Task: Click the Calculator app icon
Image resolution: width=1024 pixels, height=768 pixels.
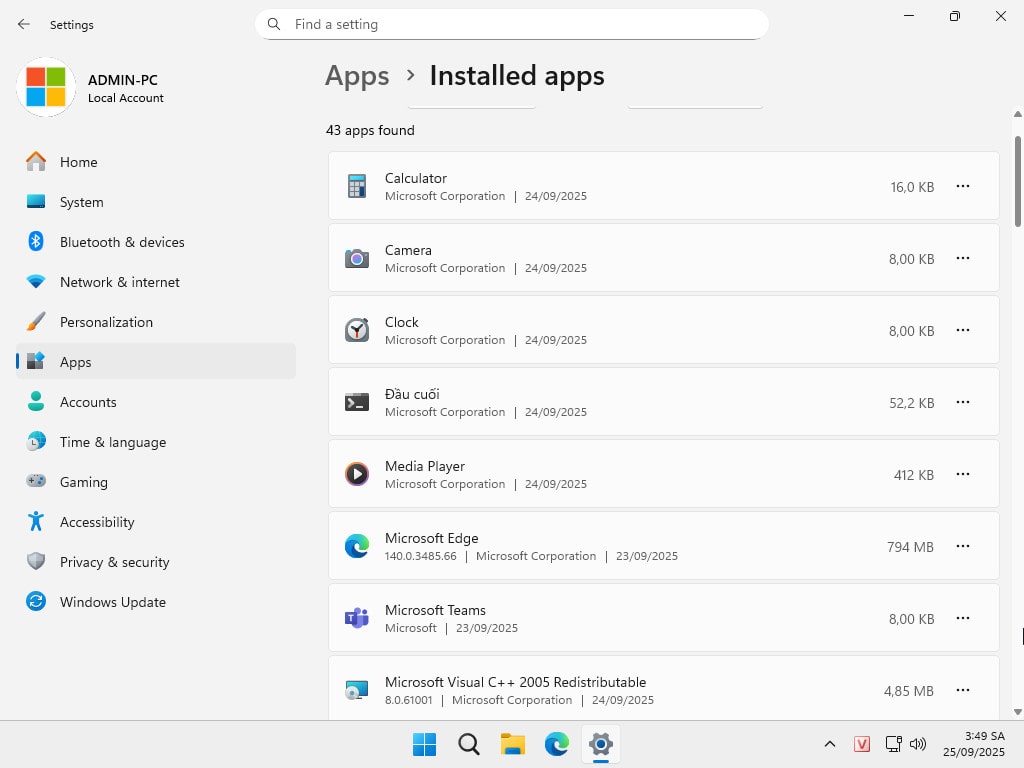Action: [357, 186]
